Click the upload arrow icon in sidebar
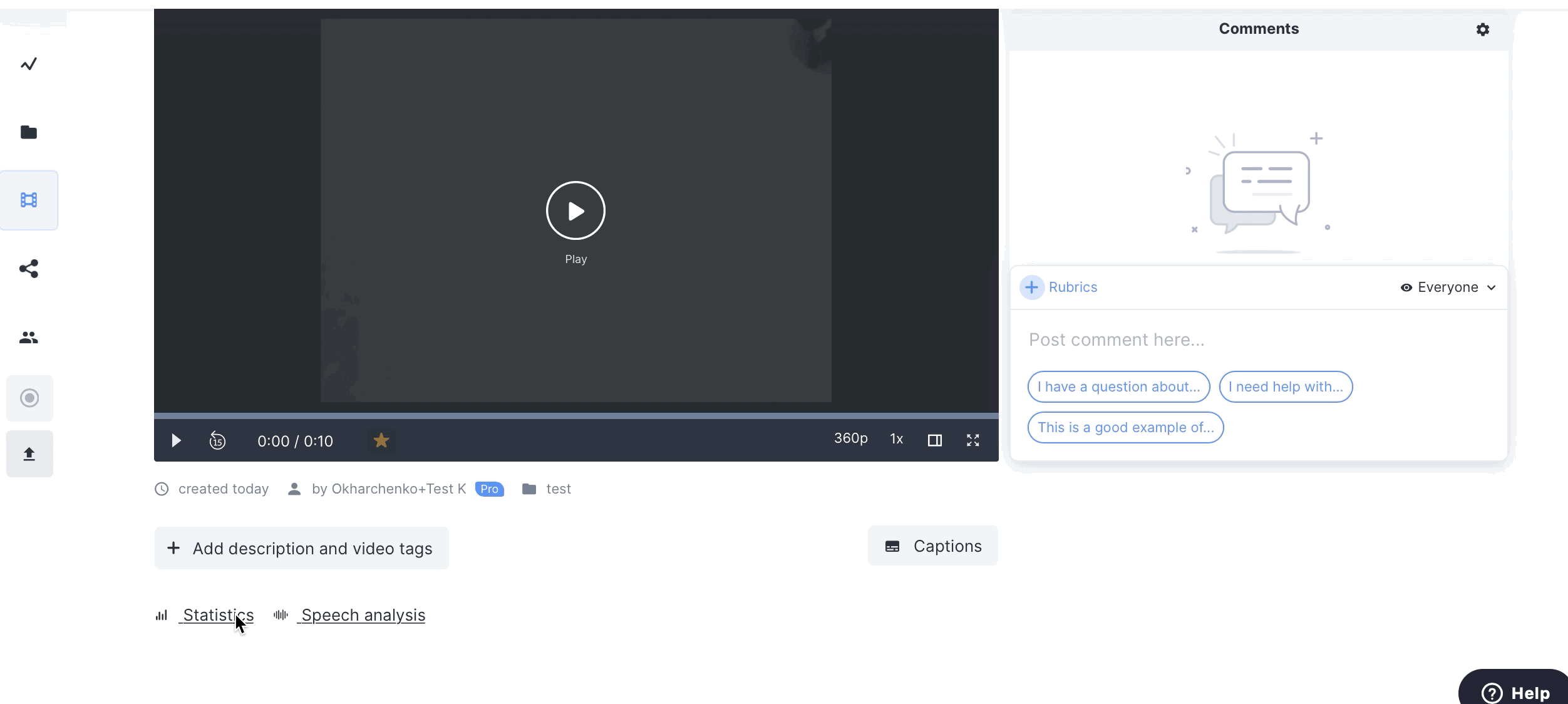1568x704 pixels. click(x=29, y=454)
